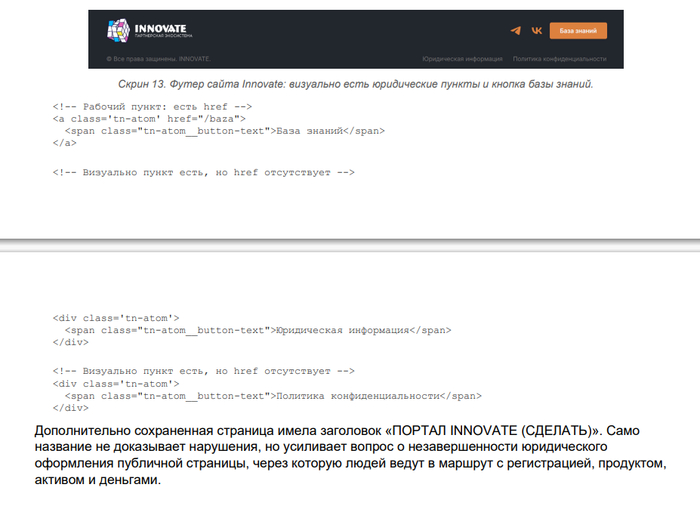Click the code line with href="/baza"
Viewport: 700px width, 506px height.
pos(149,119)
